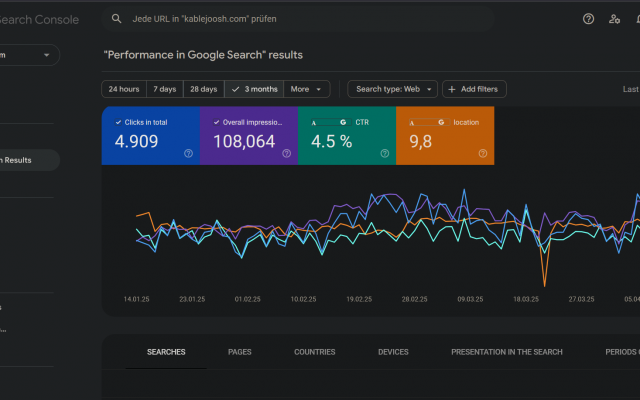Open the help question mark icon in header
This screenshot has height=400, width=640.
click(588, 19)
